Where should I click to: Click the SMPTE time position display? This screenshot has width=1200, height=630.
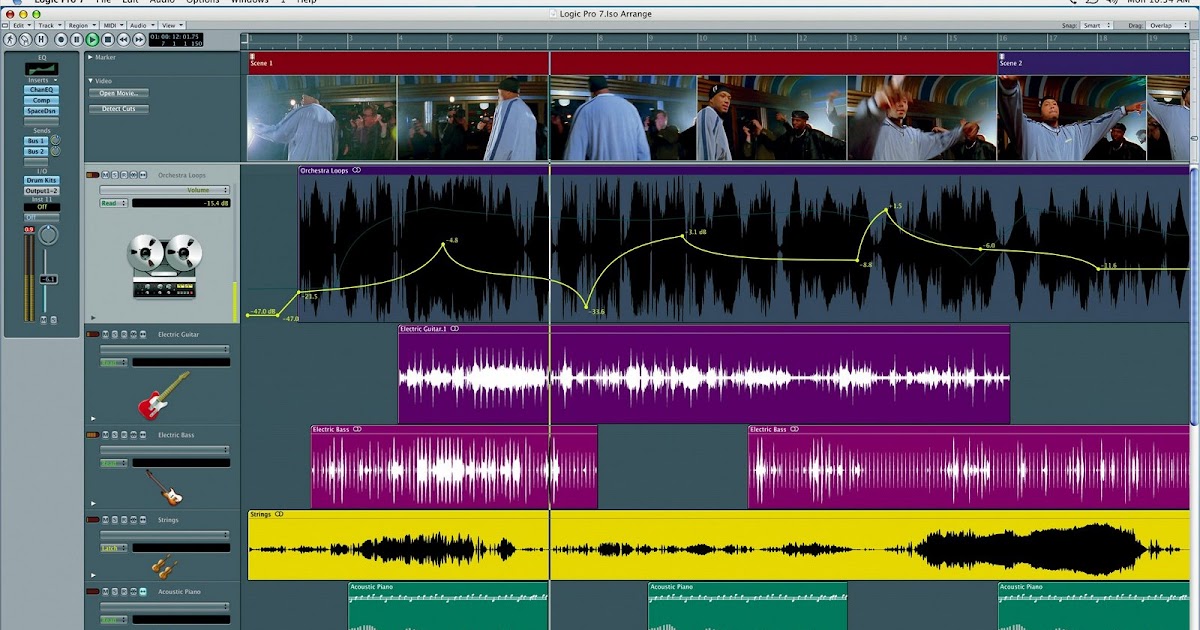176,40
